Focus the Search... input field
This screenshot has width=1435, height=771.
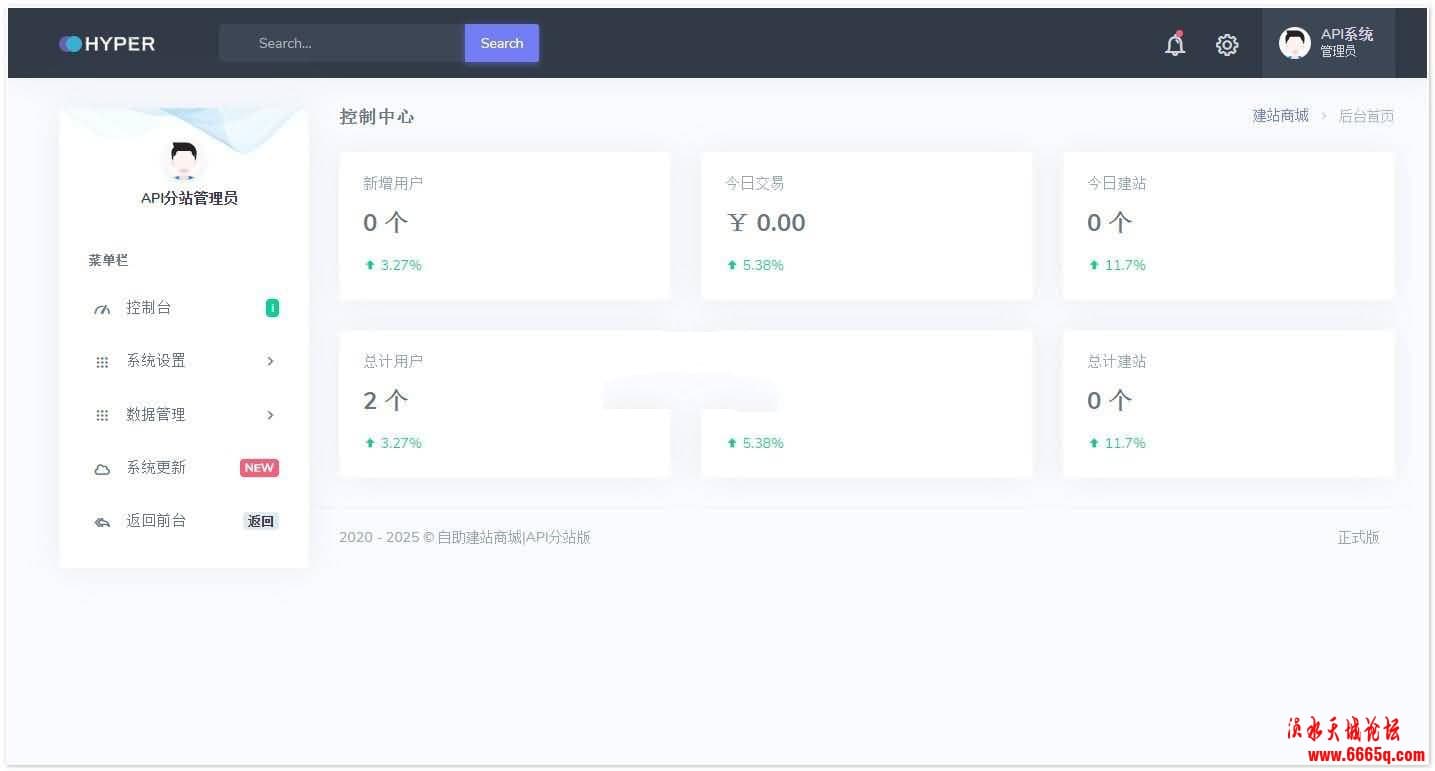click(x=342, y=43)
